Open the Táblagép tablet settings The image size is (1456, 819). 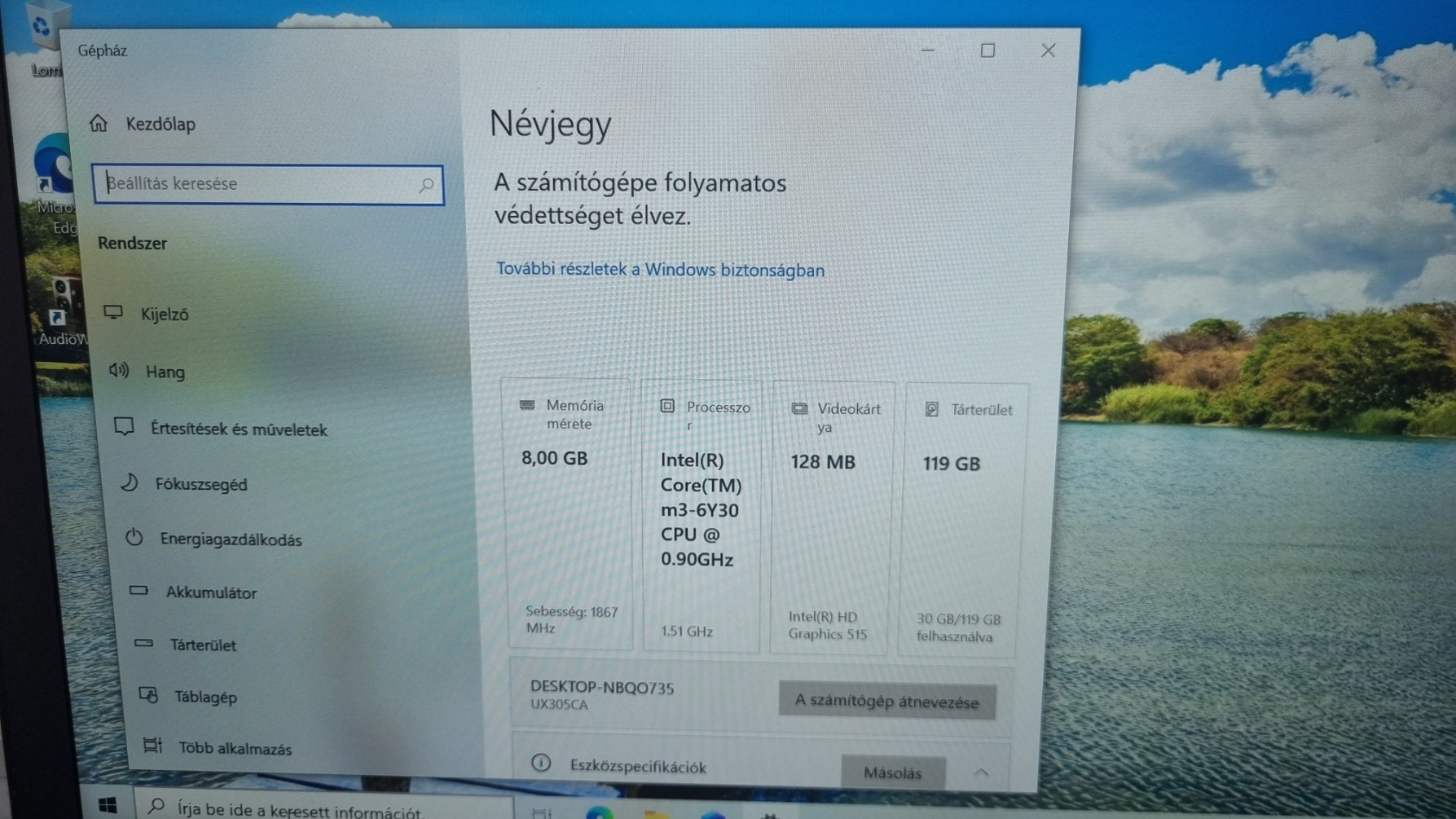click(x=188, y=697)
